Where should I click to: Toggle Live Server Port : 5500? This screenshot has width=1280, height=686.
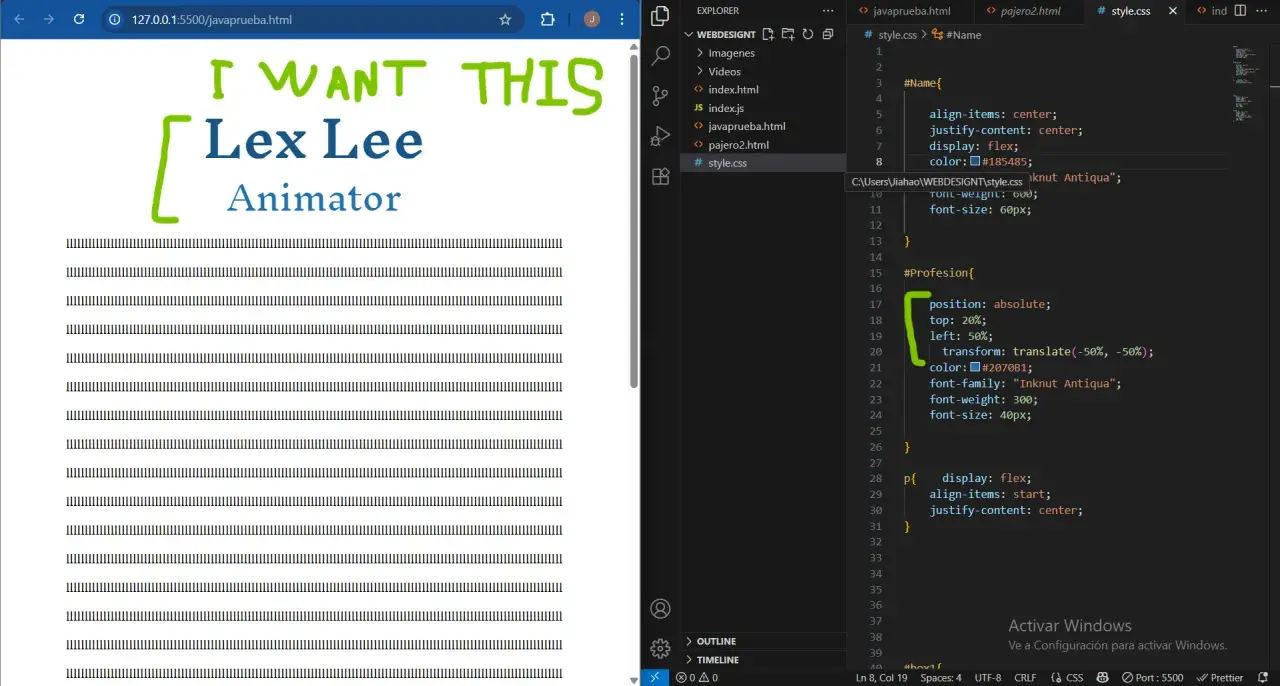(1152, 678)
